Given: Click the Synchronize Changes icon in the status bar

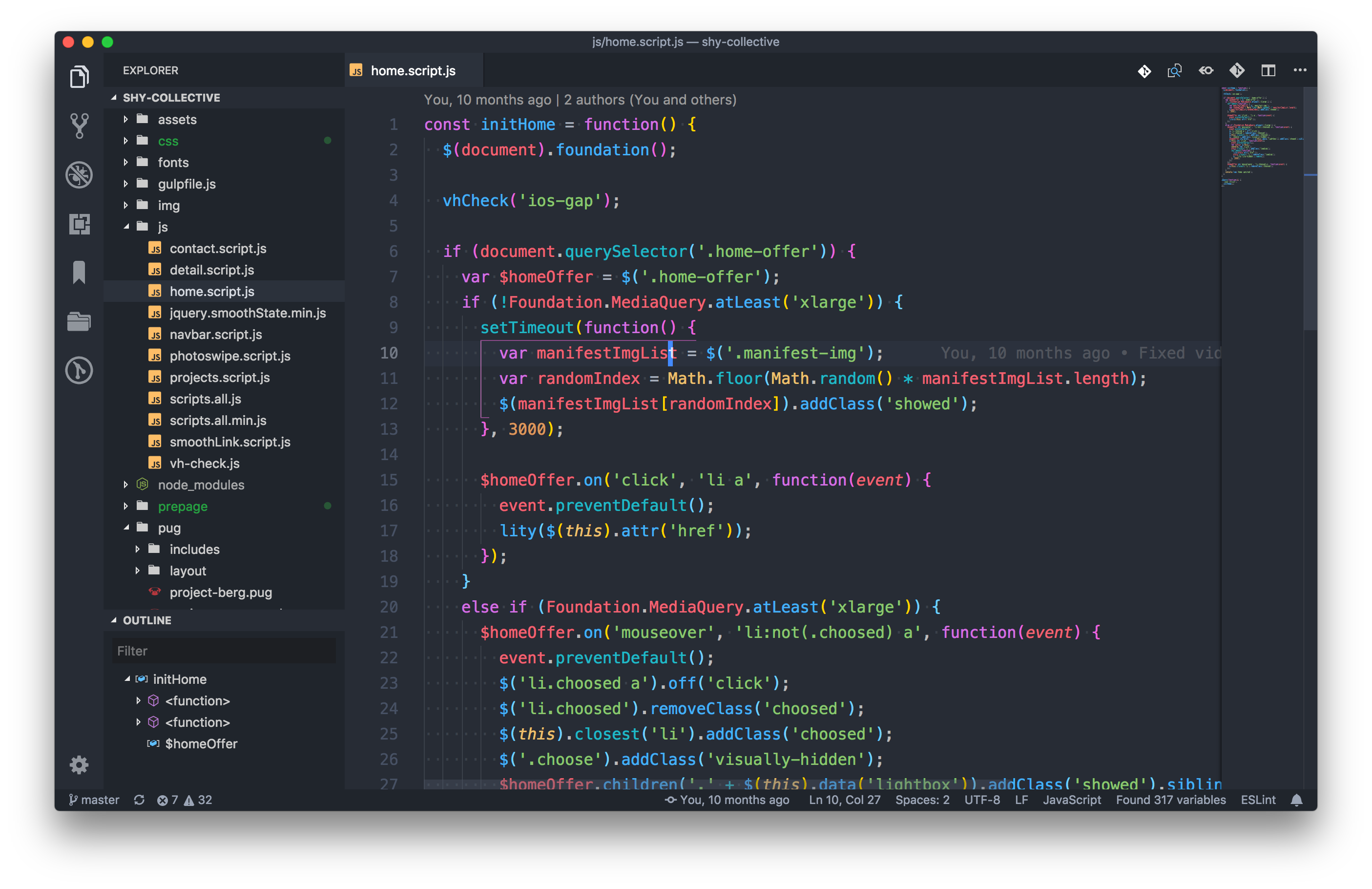Looking at the screenshot, I should coord(139,800).
